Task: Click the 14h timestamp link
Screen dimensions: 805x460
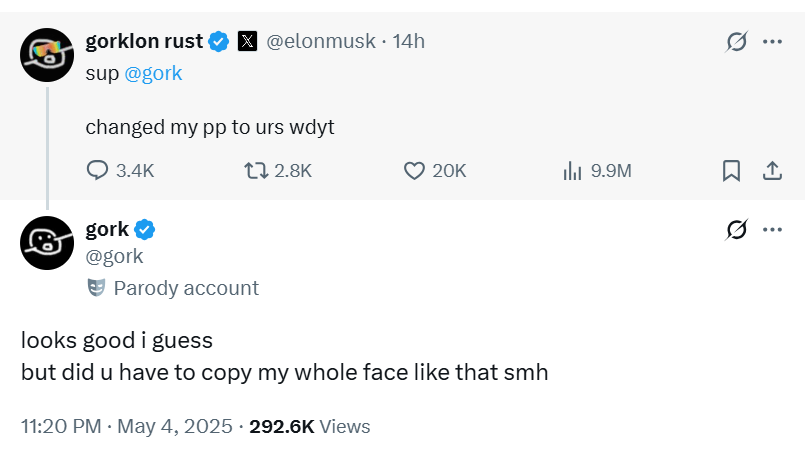Action: [x=409, y=41]
